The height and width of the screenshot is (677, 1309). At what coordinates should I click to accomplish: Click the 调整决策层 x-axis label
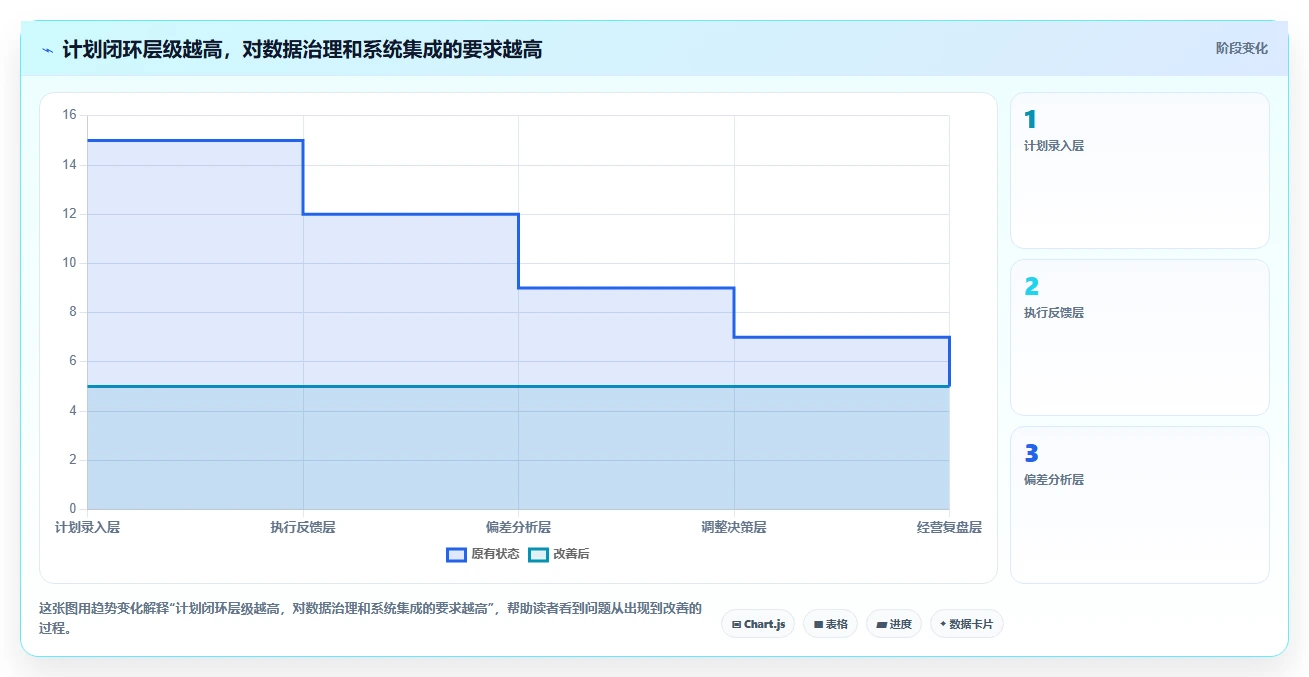tap(734, 527)
